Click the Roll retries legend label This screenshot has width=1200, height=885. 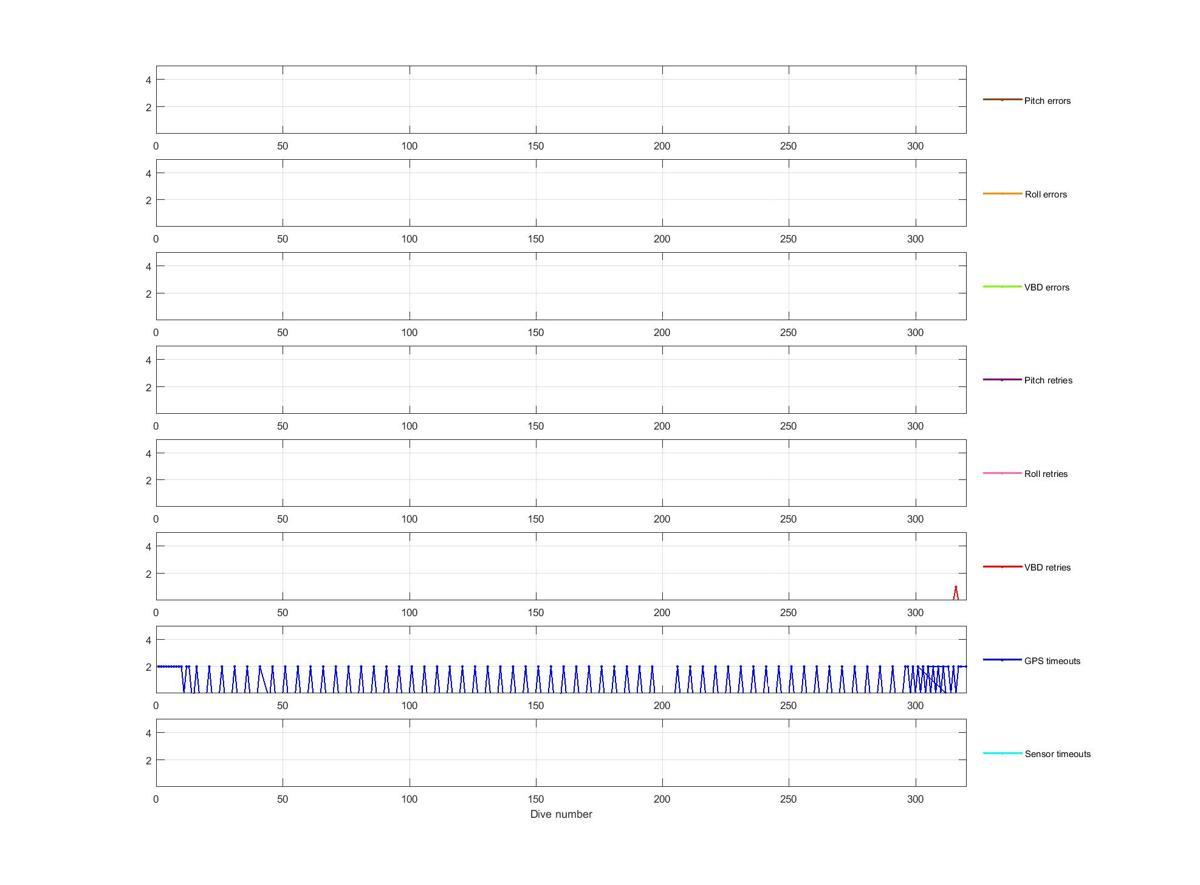point(1046,474)
